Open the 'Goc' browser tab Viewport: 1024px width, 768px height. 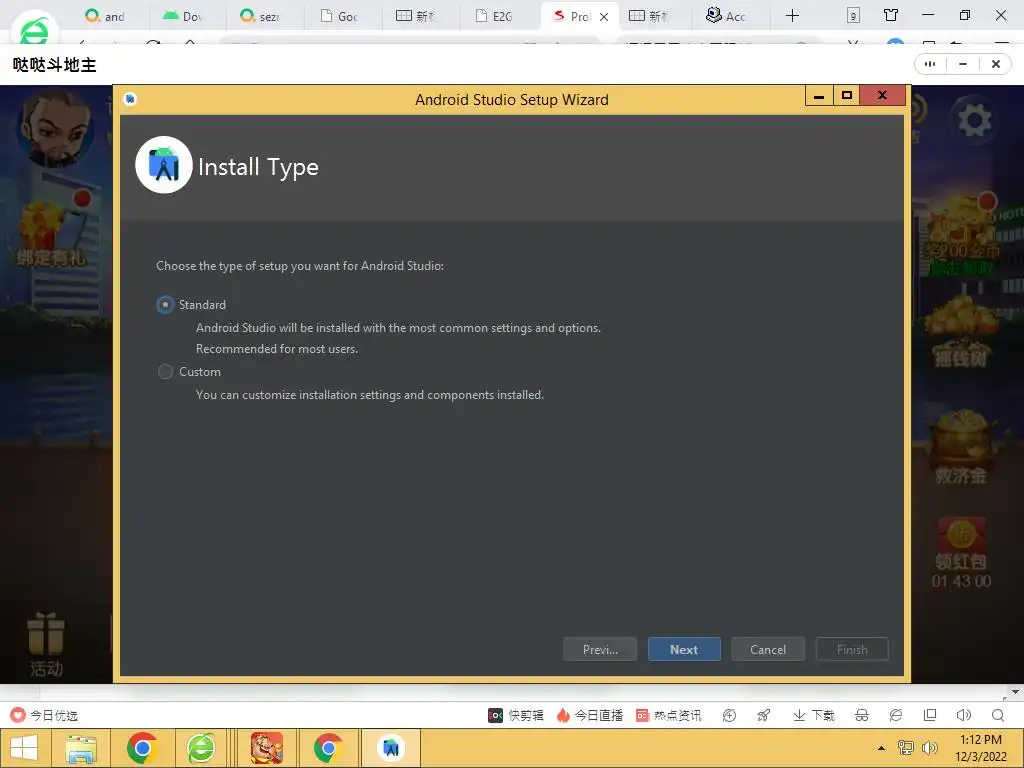pyautogui.click(x=339, y=16)
